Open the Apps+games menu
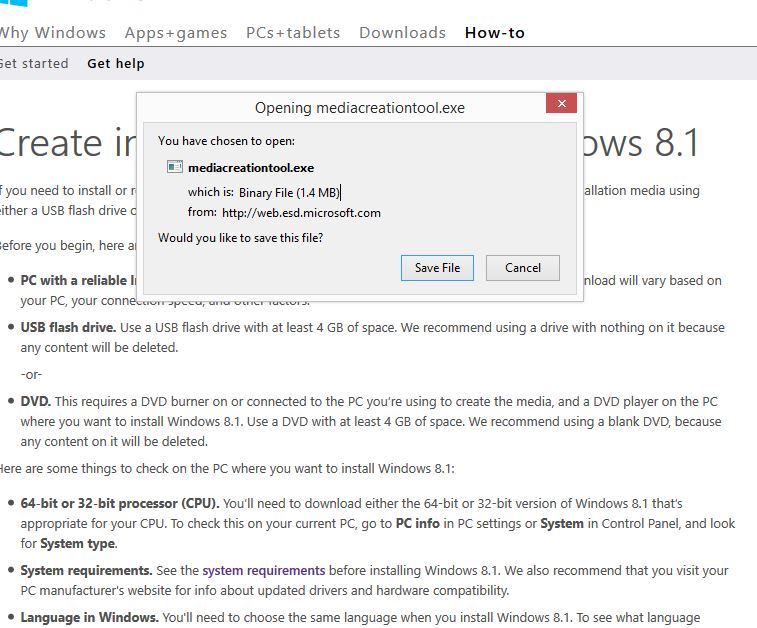Image resolution: width=757 pixels, height=628 pixels. (176, 33)
